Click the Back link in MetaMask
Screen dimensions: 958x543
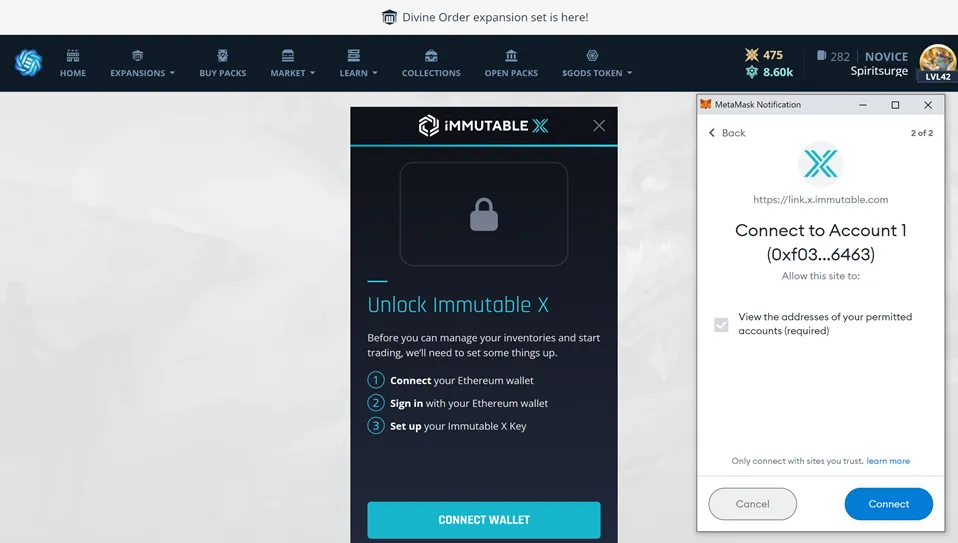(x=733, y=133)
